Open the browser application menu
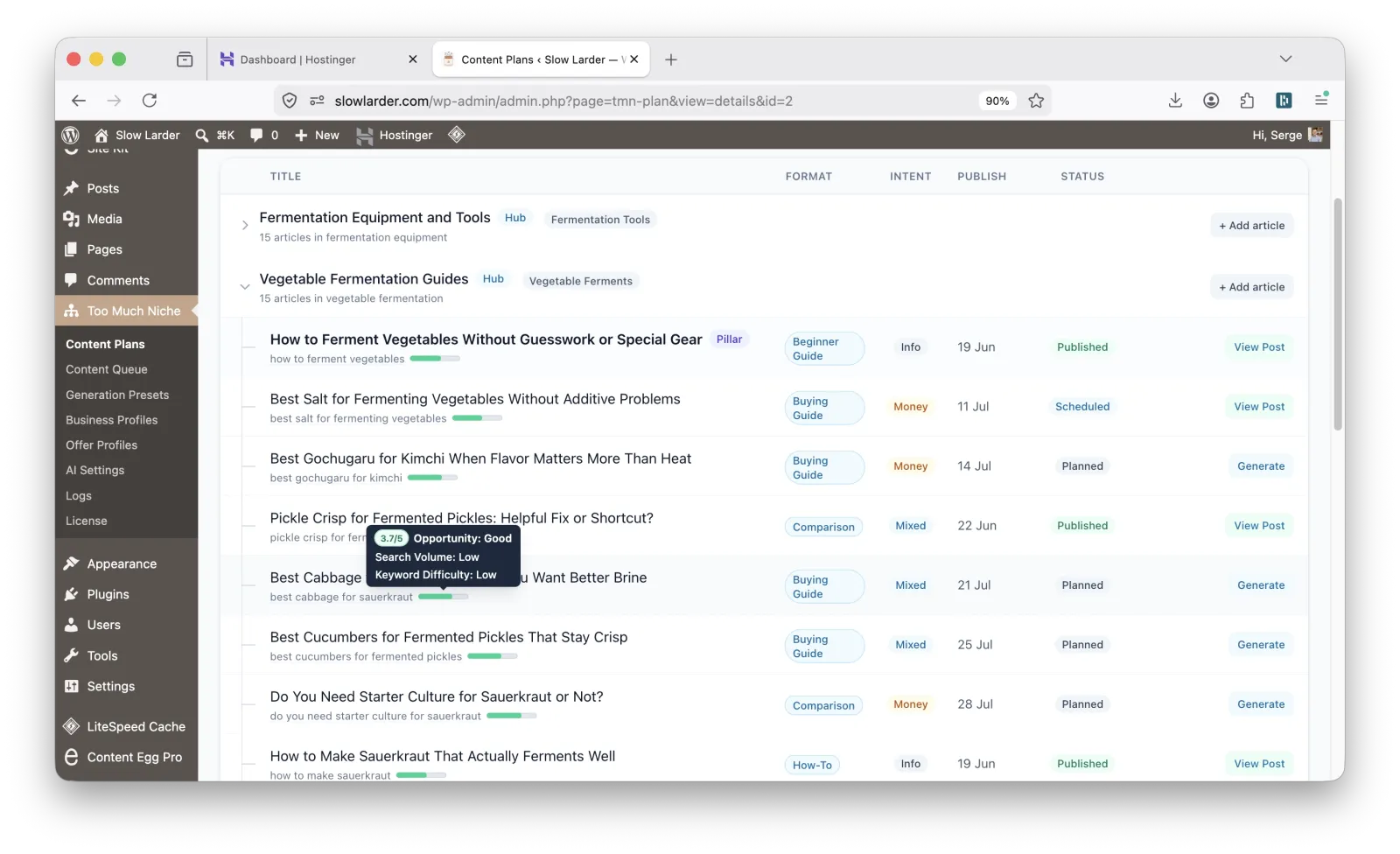 pos(1321,101)
